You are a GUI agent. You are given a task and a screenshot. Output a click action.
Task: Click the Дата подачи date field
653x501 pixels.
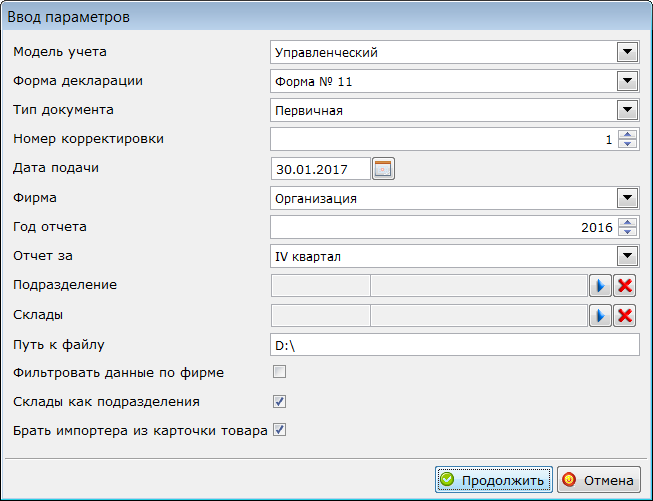(x=321, y=169)
